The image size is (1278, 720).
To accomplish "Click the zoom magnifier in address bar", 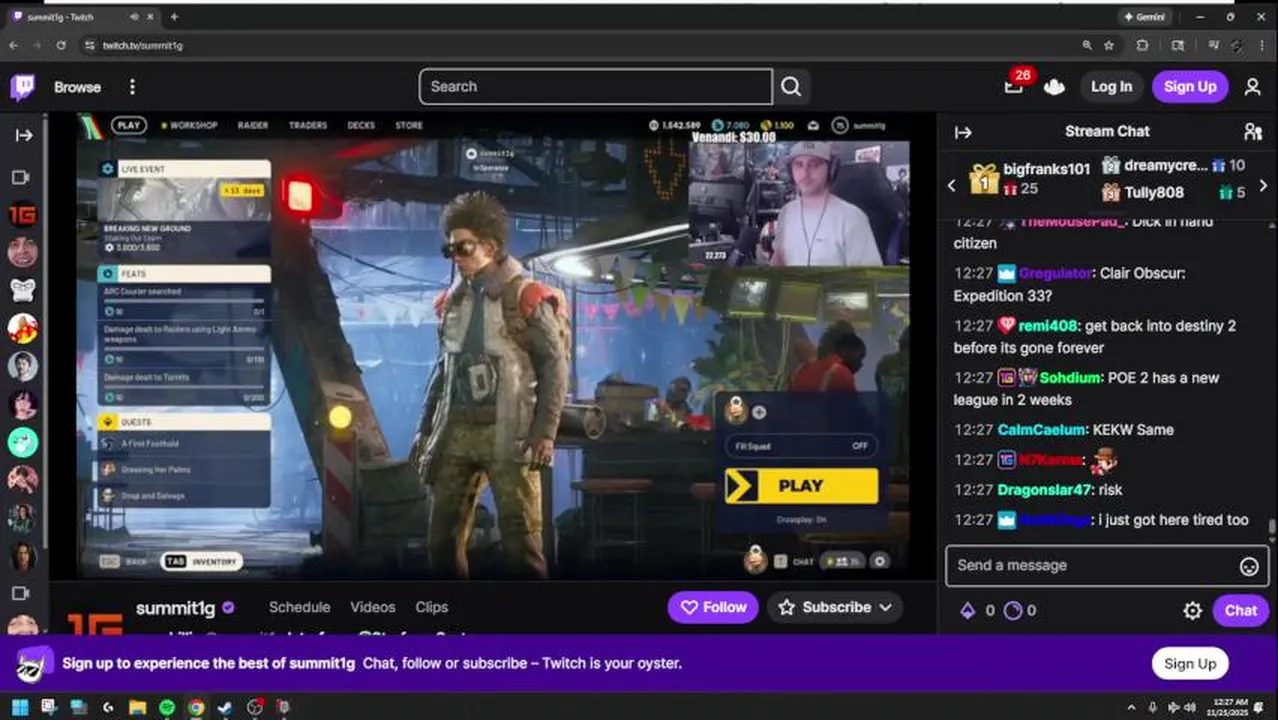I will tap(1087, 45).
